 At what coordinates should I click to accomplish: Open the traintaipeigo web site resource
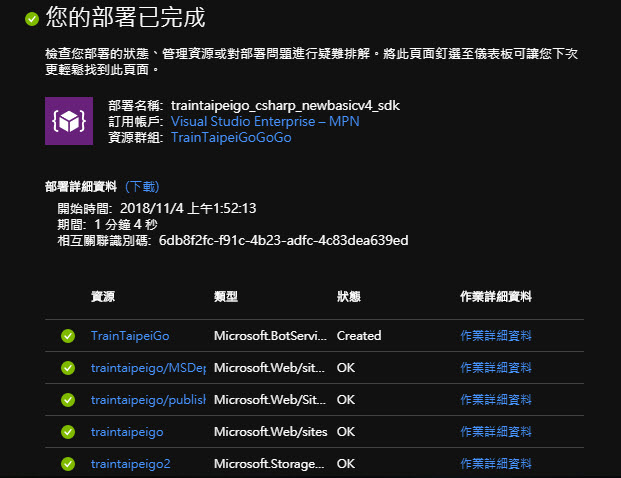pyautogui.click(x=127, y=432)
